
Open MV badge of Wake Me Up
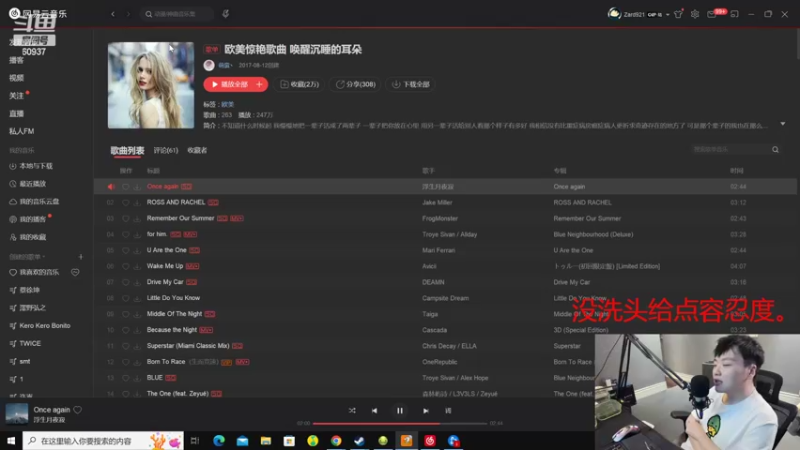point(192,266)
